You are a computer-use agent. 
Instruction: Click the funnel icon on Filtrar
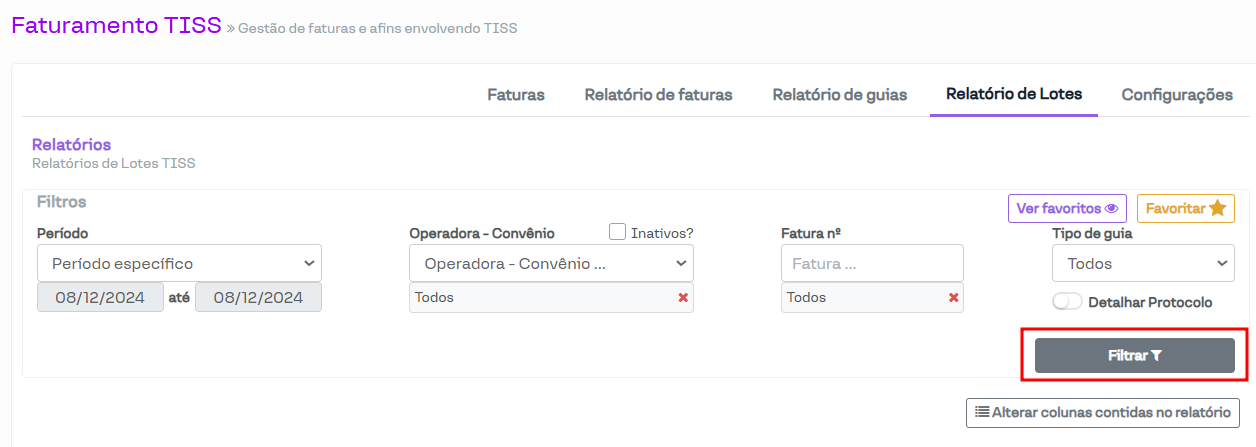(x=1157, y=355)
